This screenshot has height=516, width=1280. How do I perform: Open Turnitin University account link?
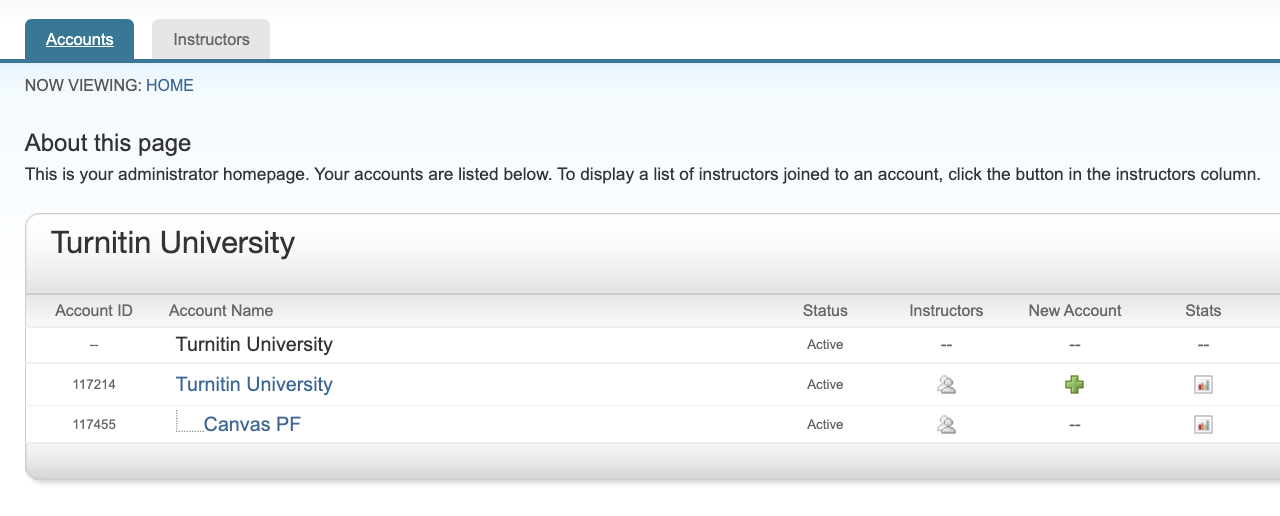point(254,385)
